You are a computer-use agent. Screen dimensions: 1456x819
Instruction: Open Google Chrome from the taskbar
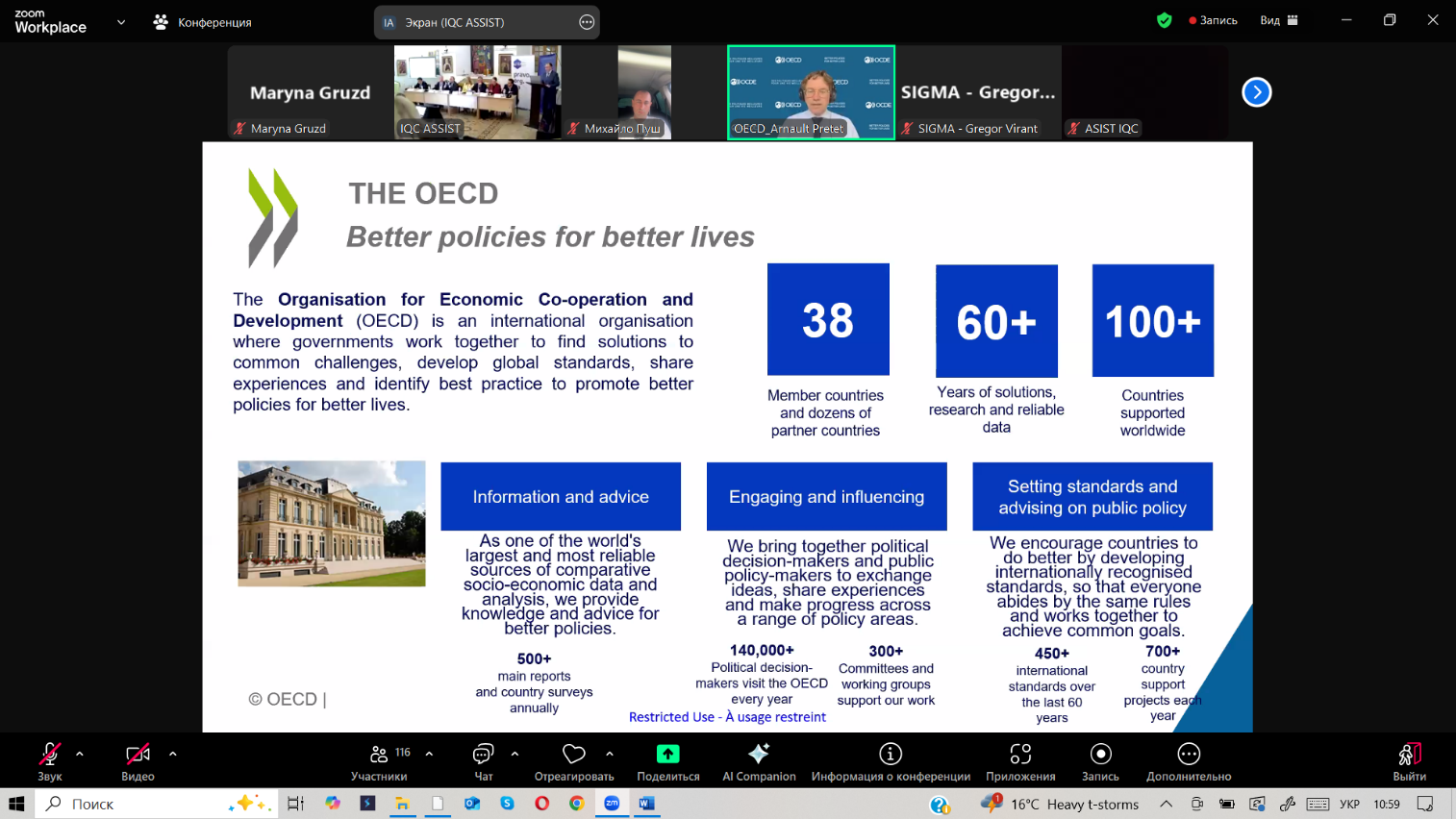(576, 804)
